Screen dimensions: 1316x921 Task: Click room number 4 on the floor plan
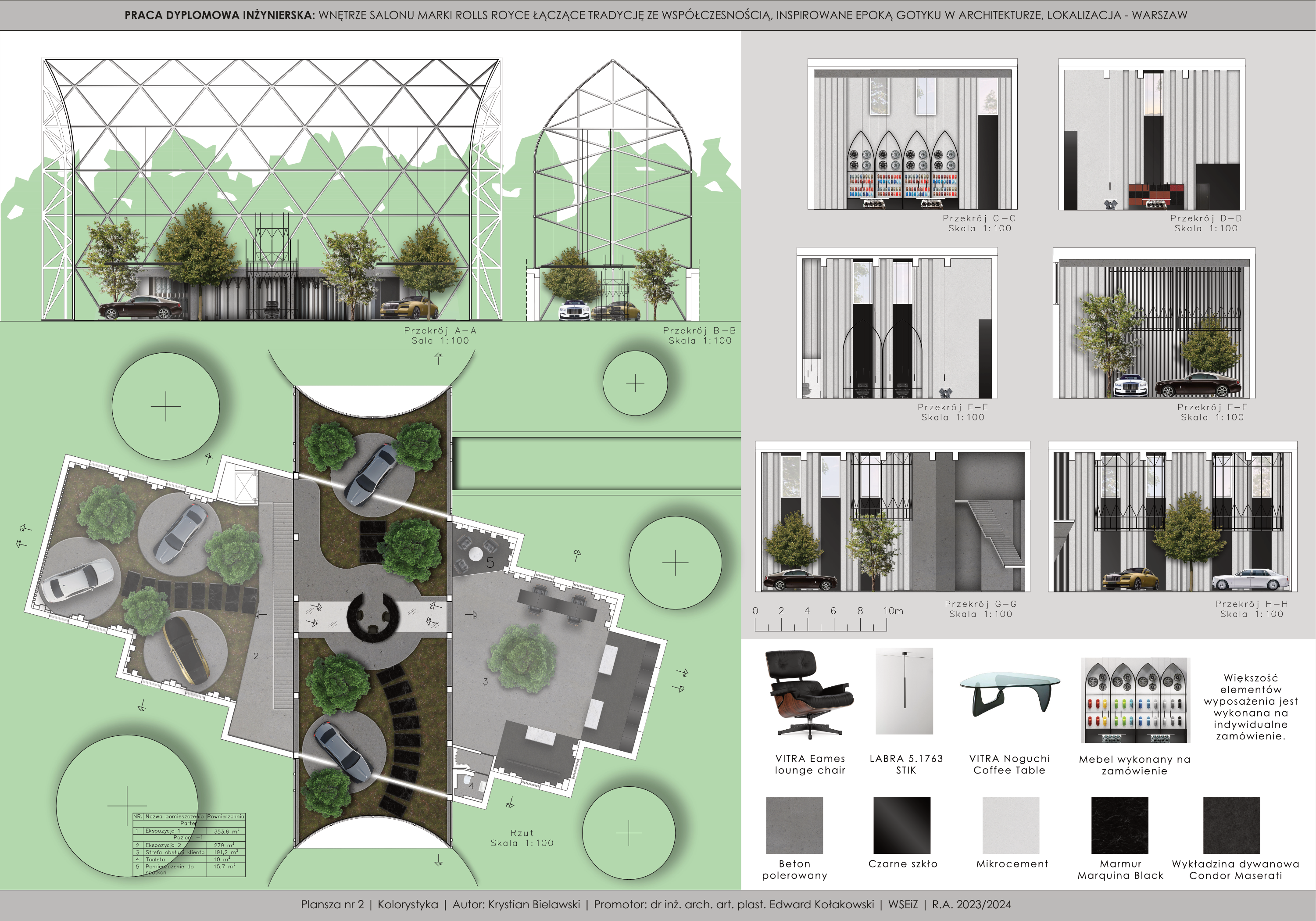pyautogui.click(x=471, y=786)
